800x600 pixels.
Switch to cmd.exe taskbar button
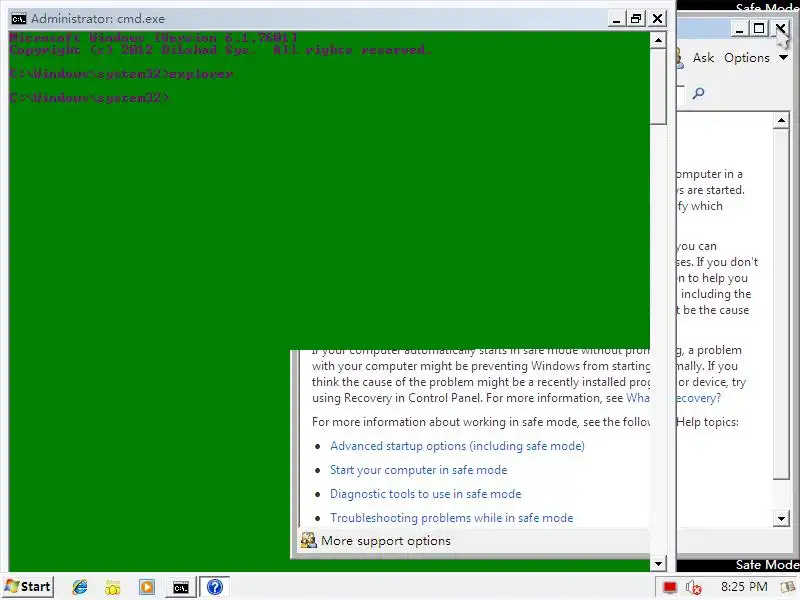[181, 587]
